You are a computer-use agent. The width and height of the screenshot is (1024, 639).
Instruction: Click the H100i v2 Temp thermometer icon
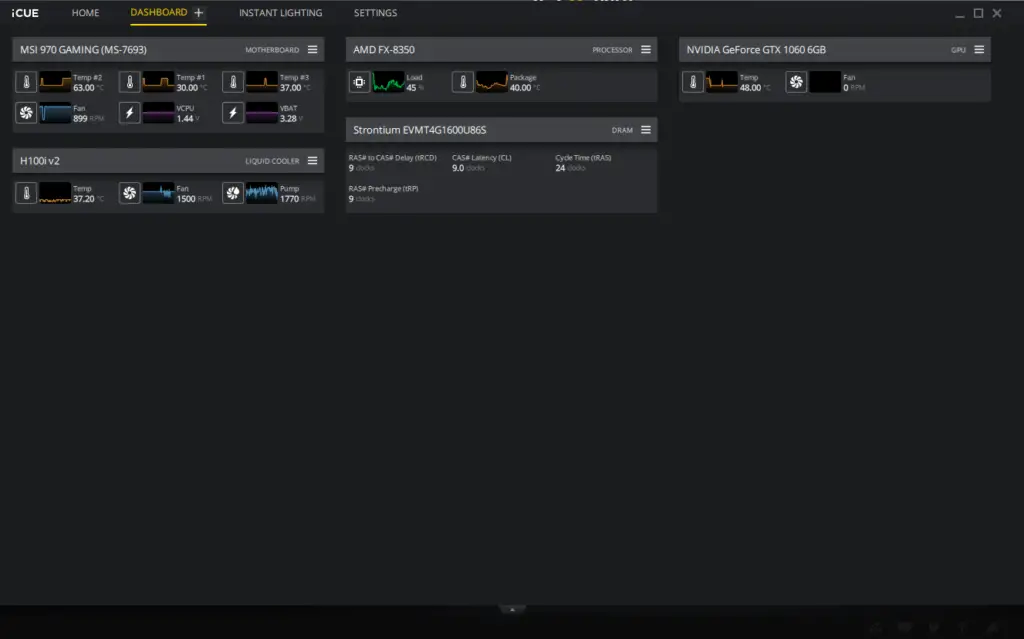point(26,193)
